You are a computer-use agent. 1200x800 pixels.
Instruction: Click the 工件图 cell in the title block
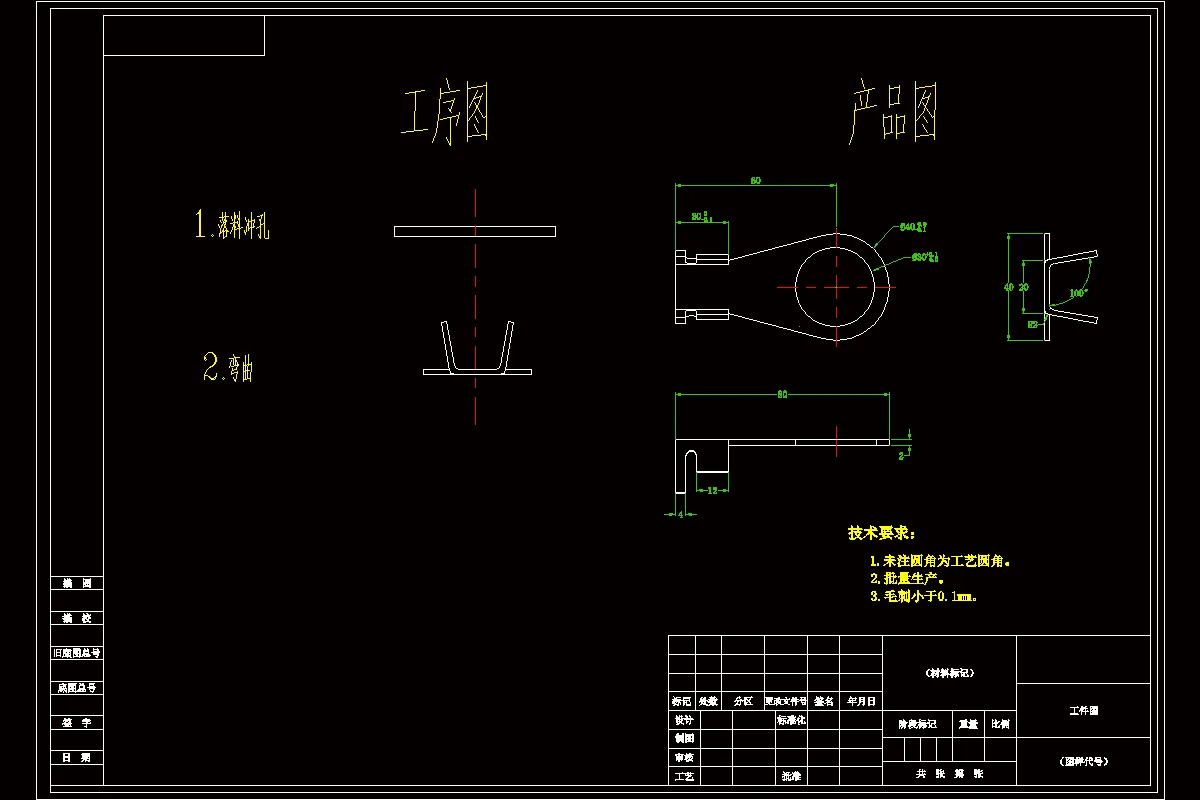(x=1085, y=710)
